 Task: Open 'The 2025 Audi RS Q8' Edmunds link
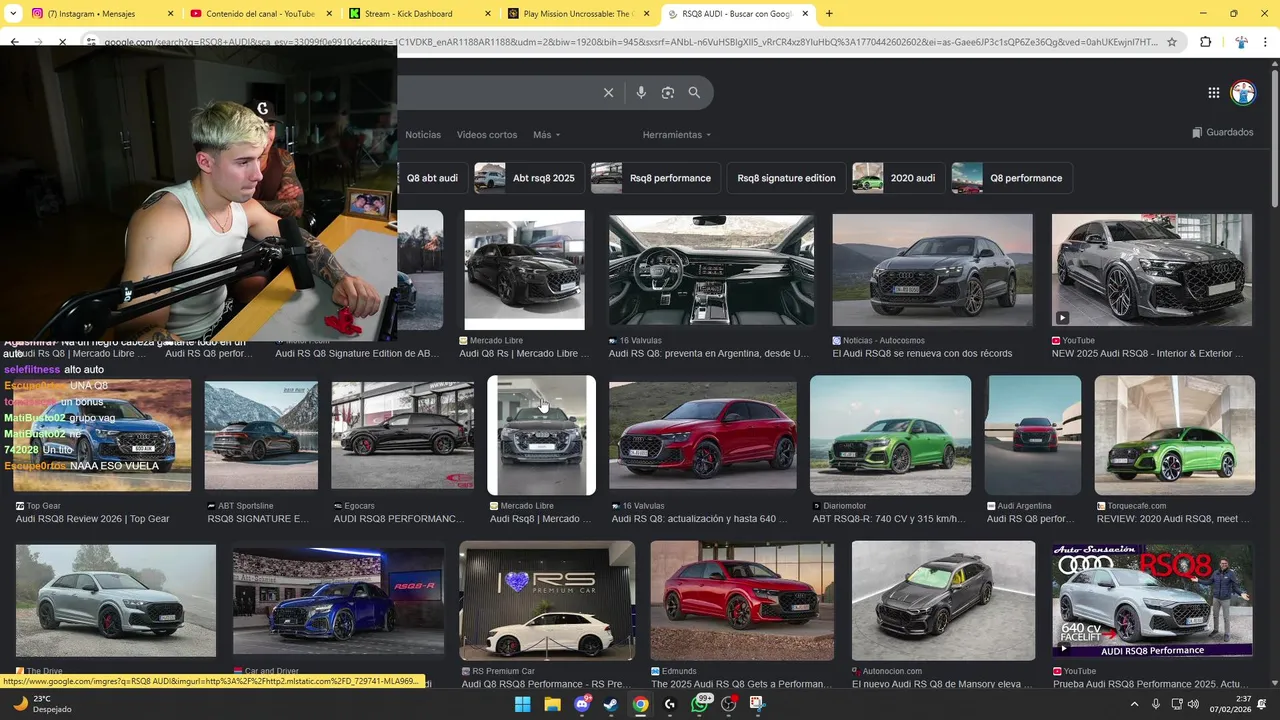[741, 684]
